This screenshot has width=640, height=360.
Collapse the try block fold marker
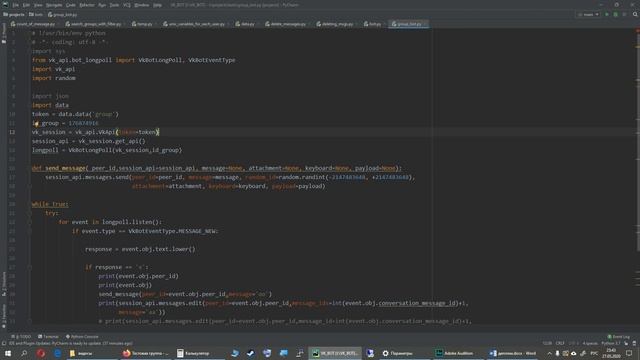[x=30, y=213]
